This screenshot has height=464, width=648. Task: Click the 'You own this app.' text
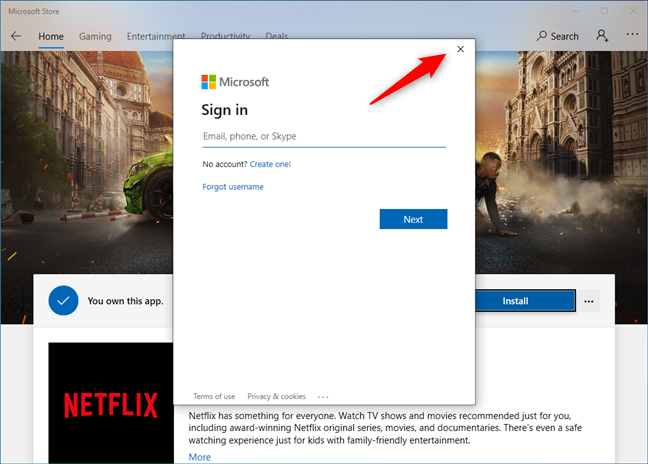(x=125, y=301)
